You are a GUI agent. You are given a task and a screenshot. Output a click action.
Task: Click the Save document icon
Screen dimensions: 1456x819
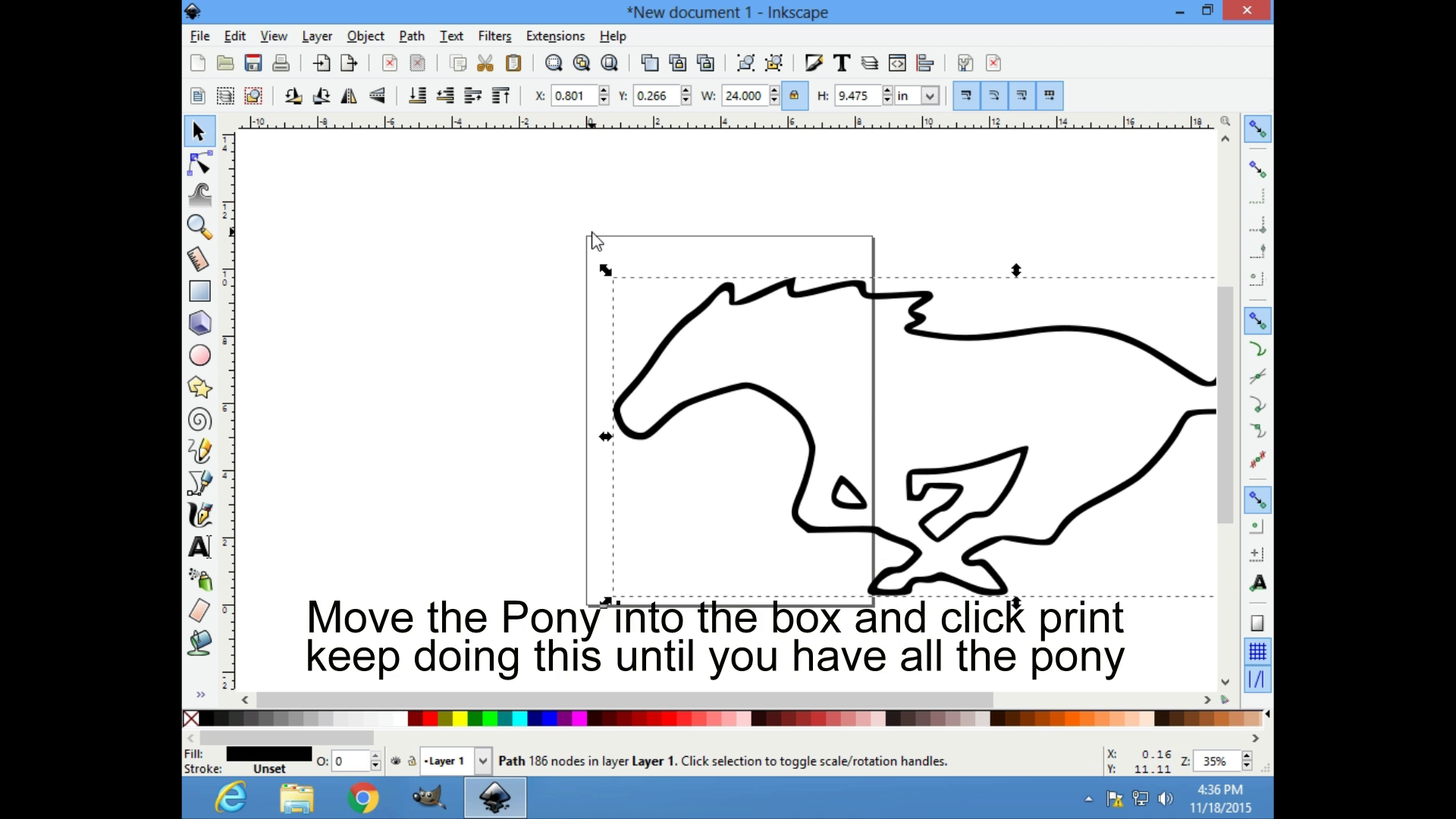point(253,63)
